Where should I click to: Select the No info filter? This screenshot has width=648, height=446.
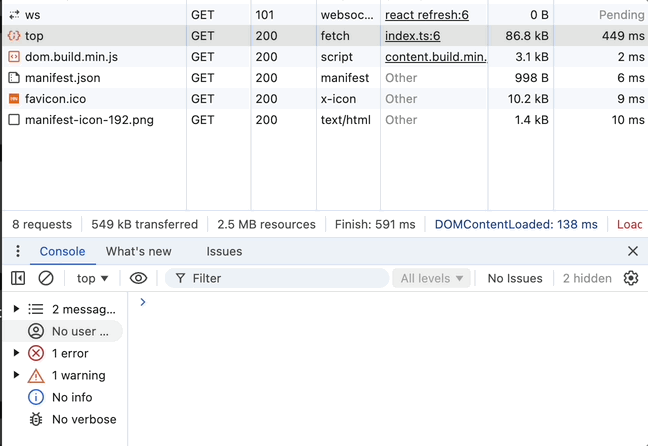(73, 397)
